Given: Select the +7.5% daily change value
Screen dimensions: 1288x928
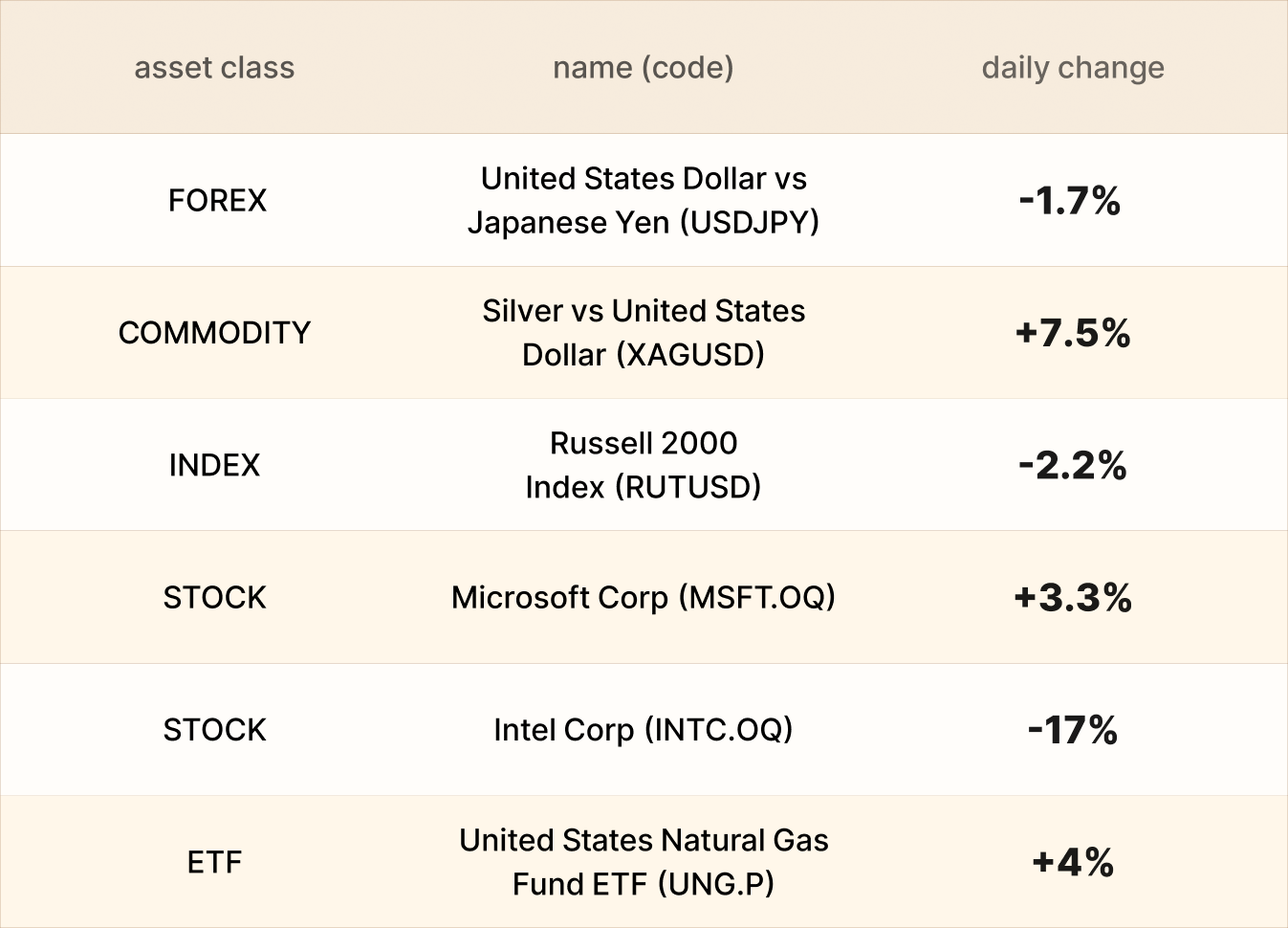Looking at the screenshot, I should click(x=1072, y=333).
